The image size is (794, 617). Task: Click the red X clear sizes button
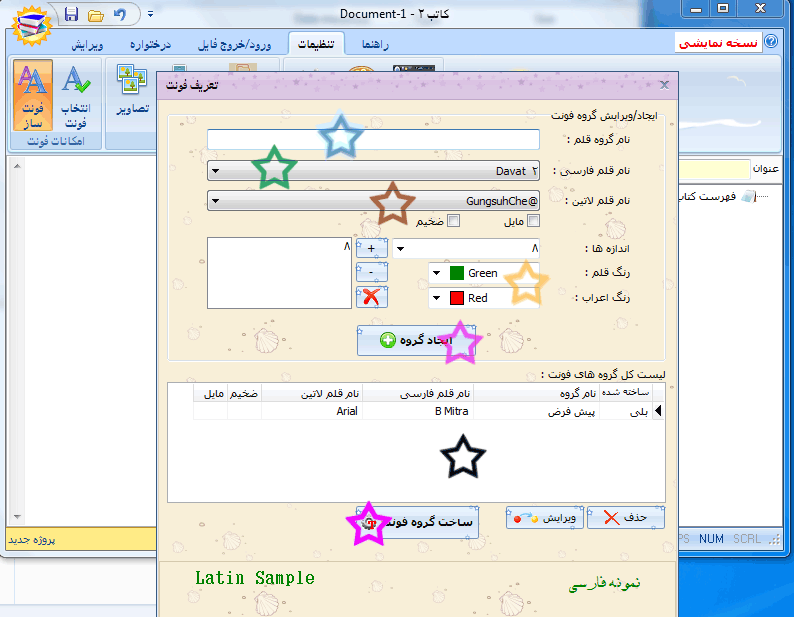[x=372, y=297]
